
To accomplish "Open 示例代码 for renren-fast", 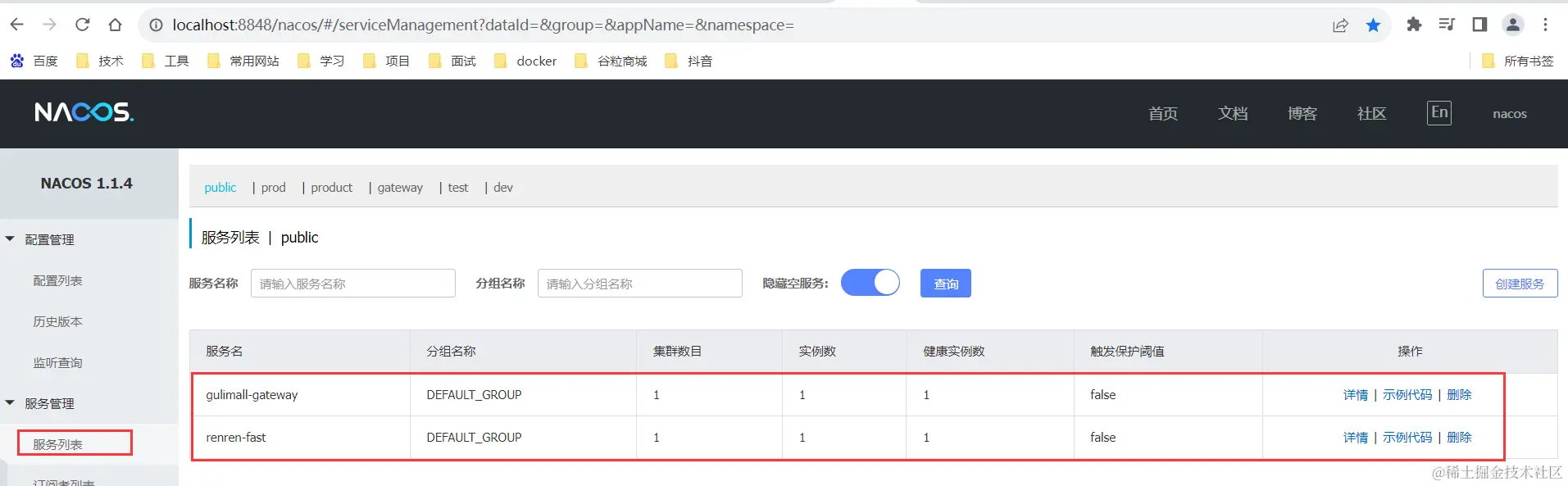I will (x=1407, y=438).
